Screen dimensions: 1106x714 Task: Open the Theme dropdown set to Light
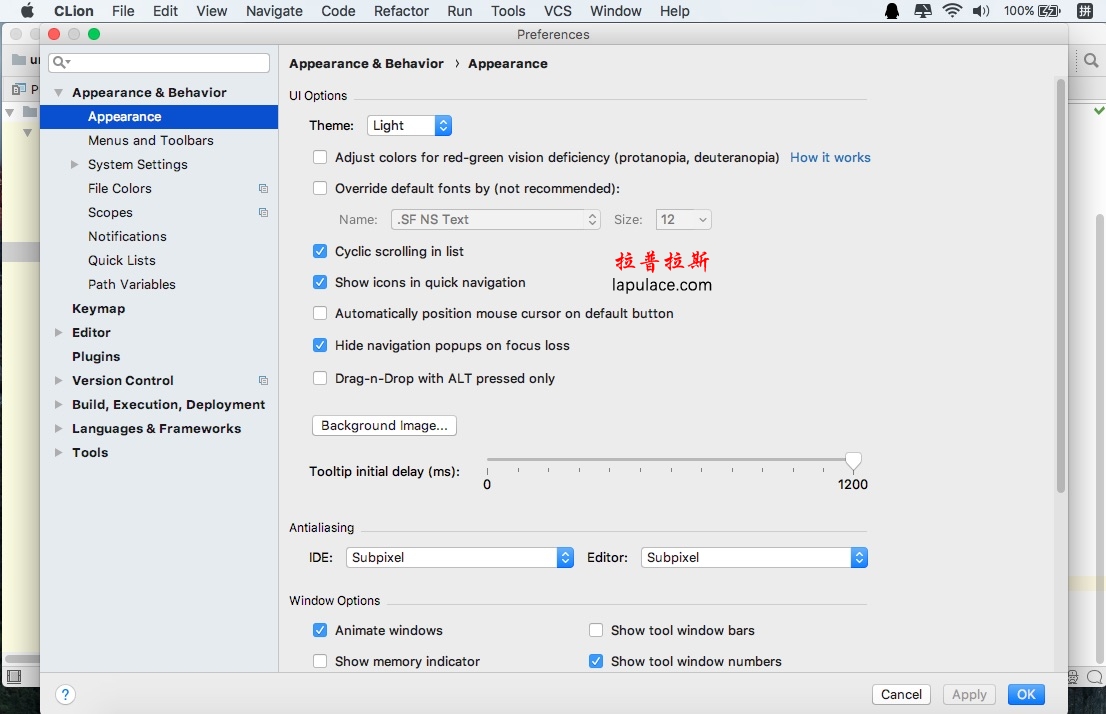coord(409,126)
